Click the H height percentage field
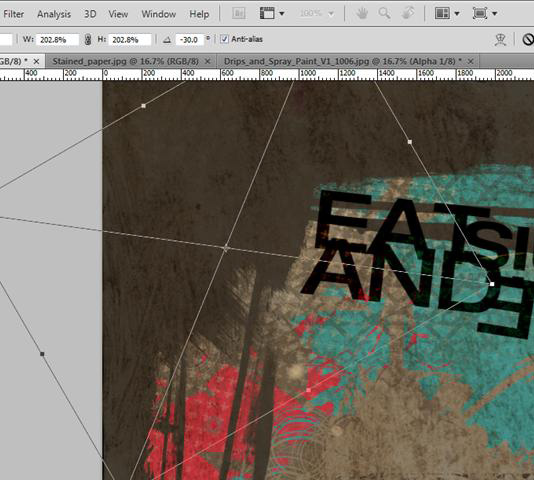The height and width of the screenshot is (480, 534). pos(129,40)
